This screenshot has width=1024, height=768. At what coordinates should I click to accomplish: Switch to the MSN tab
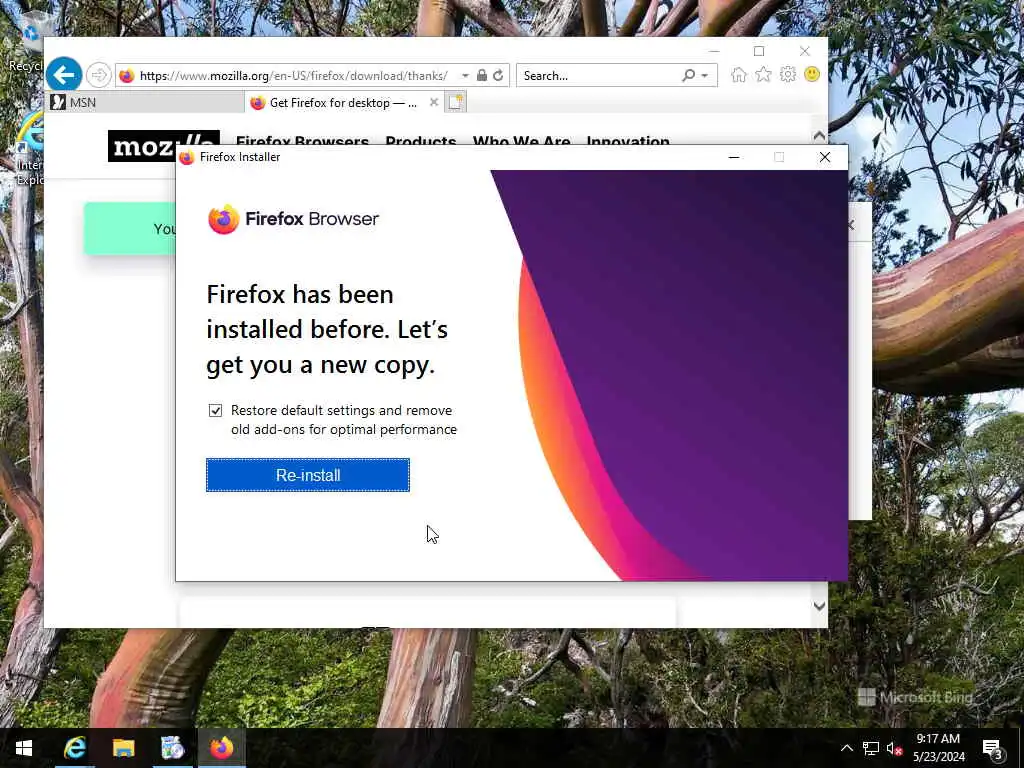(x=144, y=103)
